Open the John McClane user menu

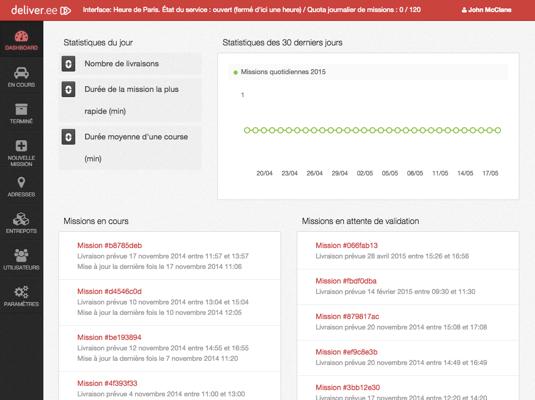tap(486, 10)
